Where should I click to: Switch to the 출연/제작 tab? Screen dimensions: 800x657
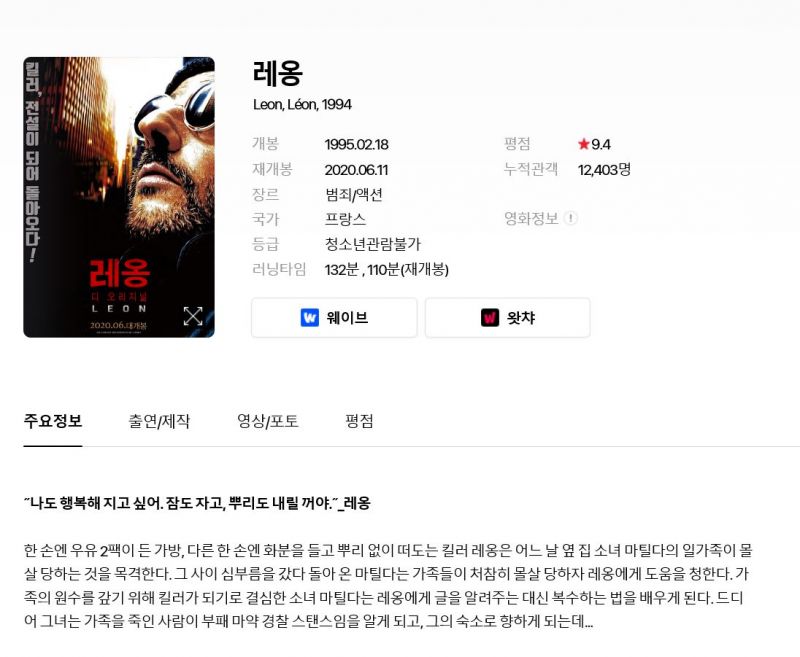coord(159,421)
